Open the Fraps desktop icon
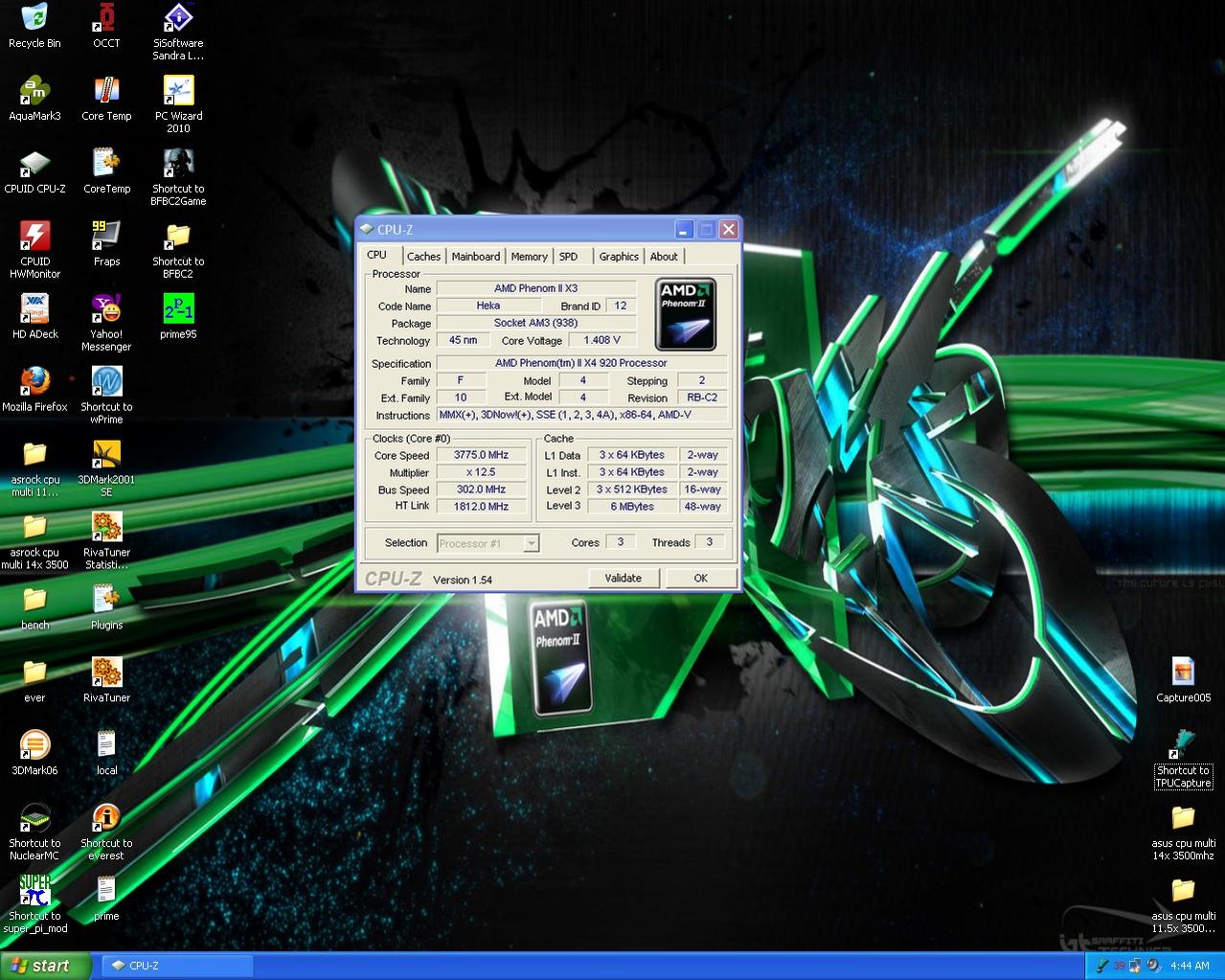Viewport: 1225px width, 980px height. 106,244
